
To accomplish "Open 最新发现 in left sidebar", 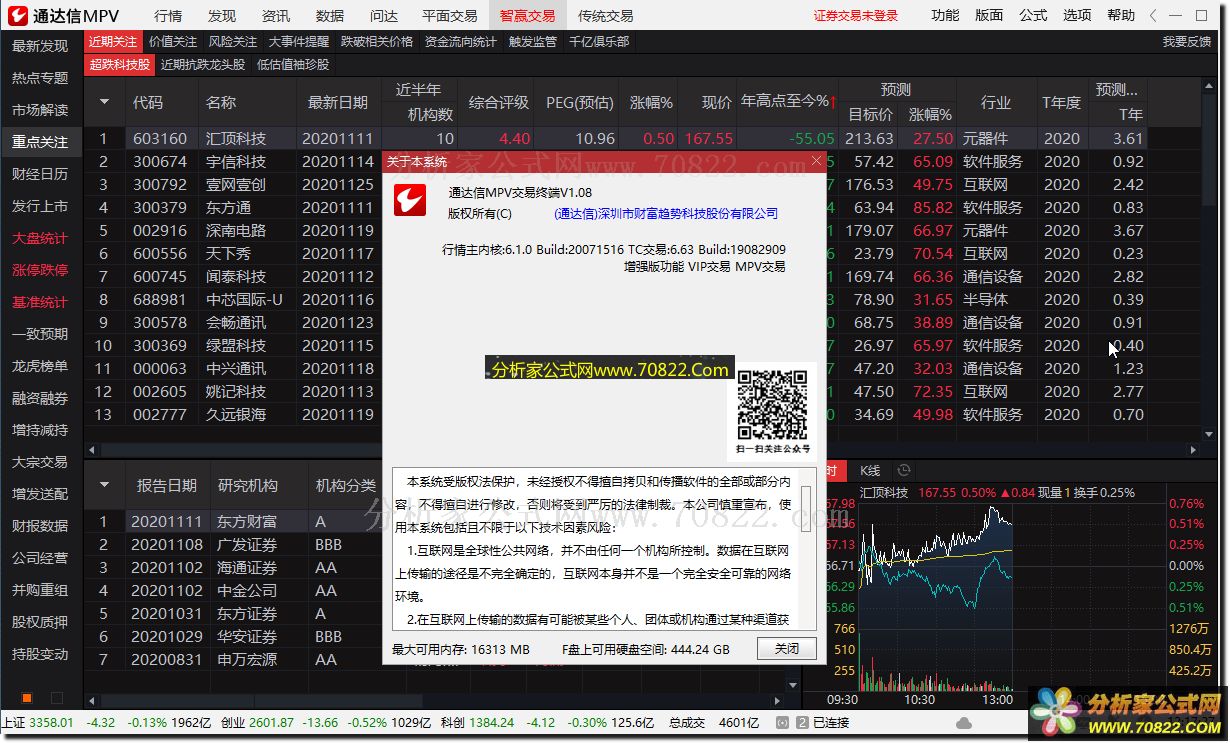I will (40, 46).
